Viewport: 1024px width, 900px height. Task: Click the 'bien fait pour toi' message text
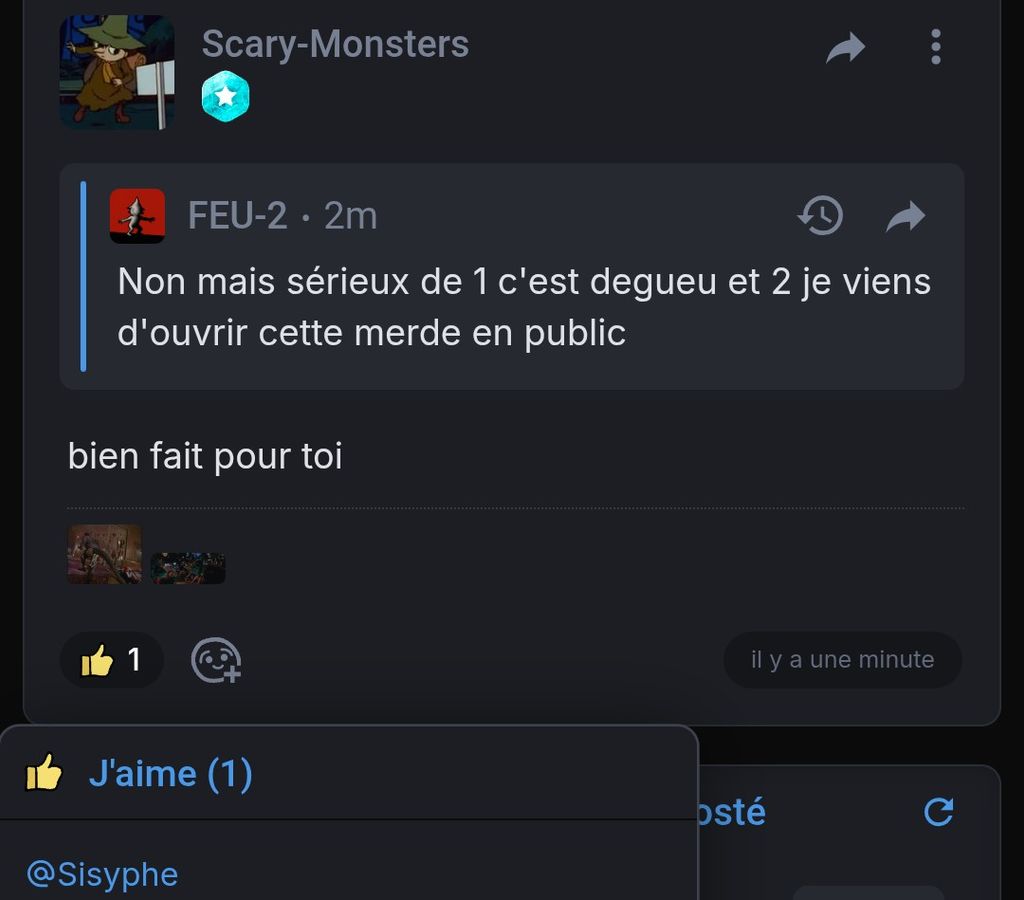click(x=205, y=456)
